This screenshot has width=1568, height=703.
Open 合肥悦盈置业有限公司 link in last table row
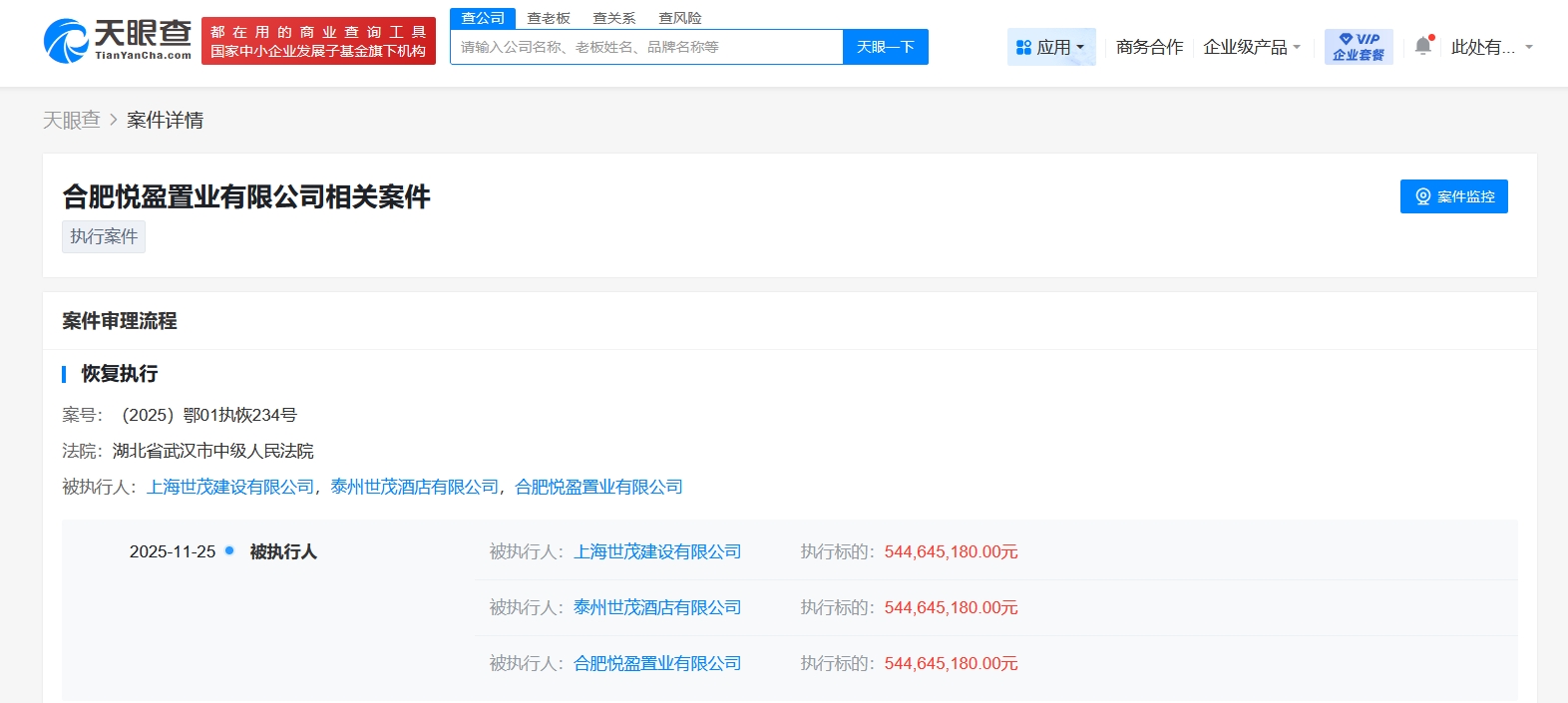point(656,663)
